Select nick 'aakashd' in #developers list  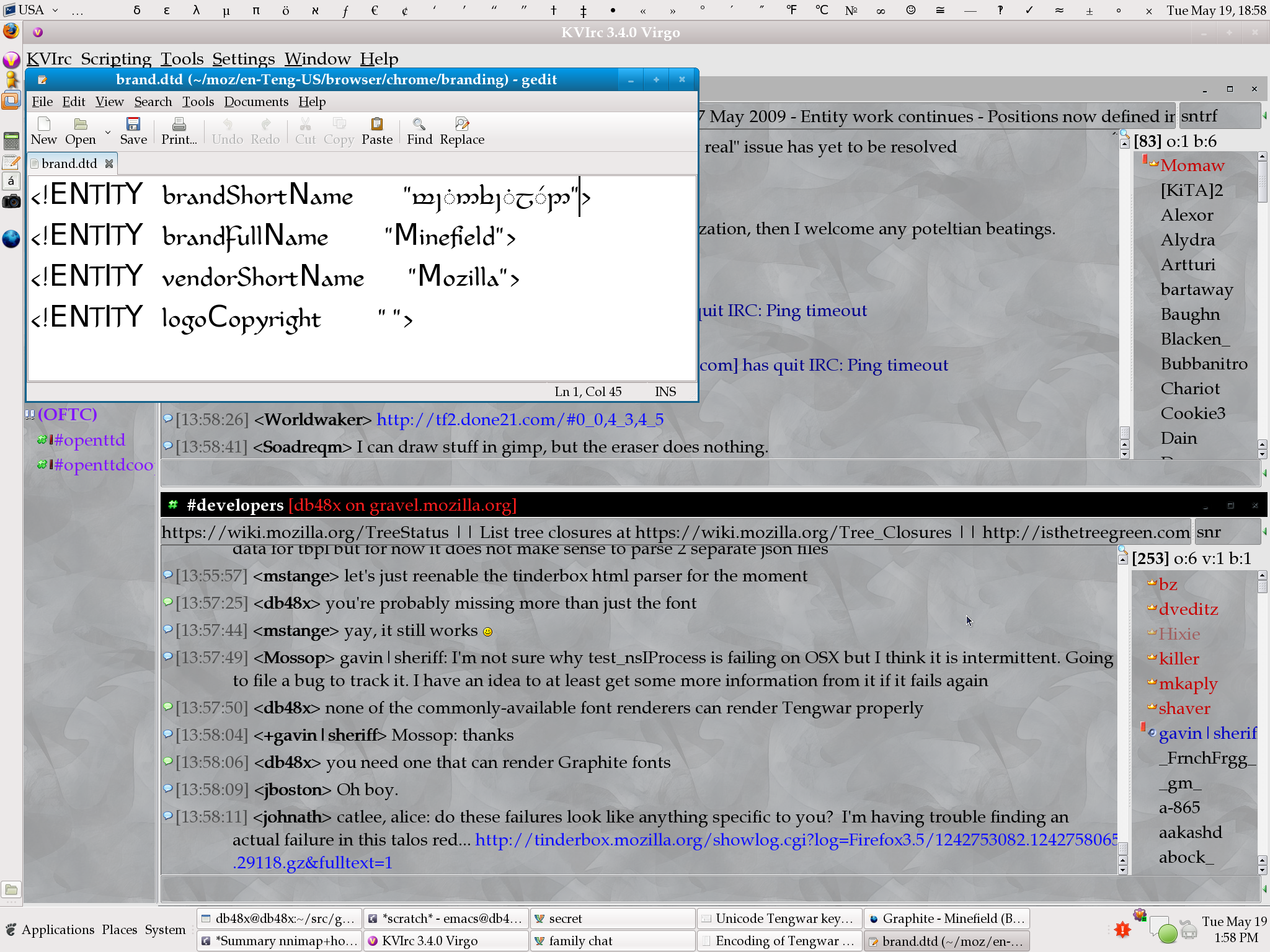1191,832
